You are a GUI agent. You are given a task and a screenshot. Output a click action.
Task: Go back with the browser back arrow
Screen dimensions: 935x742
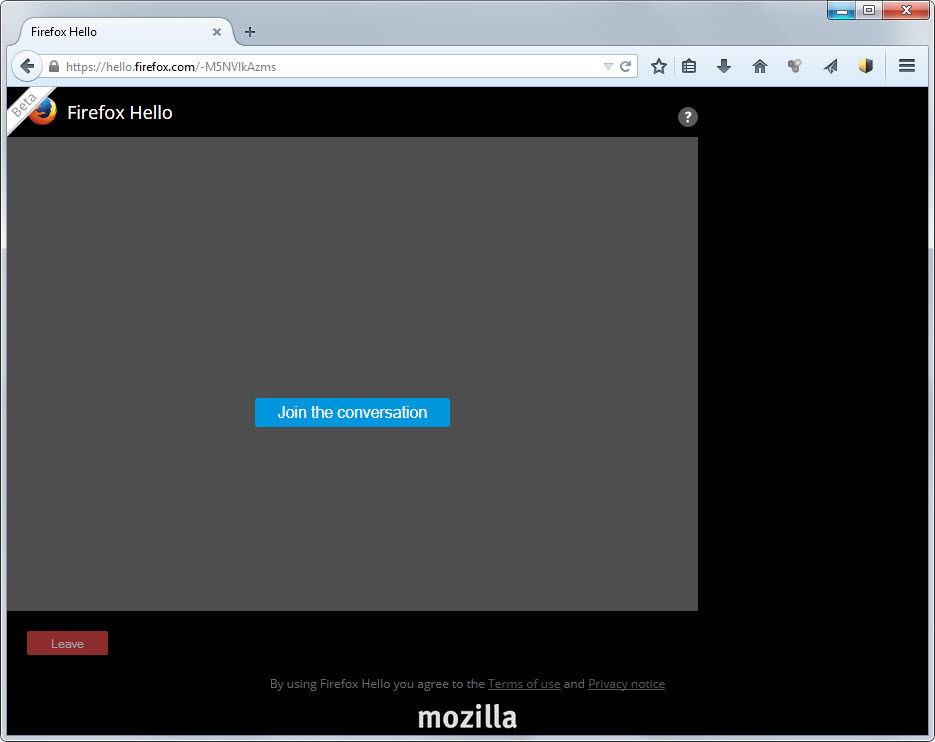[26, 66]
